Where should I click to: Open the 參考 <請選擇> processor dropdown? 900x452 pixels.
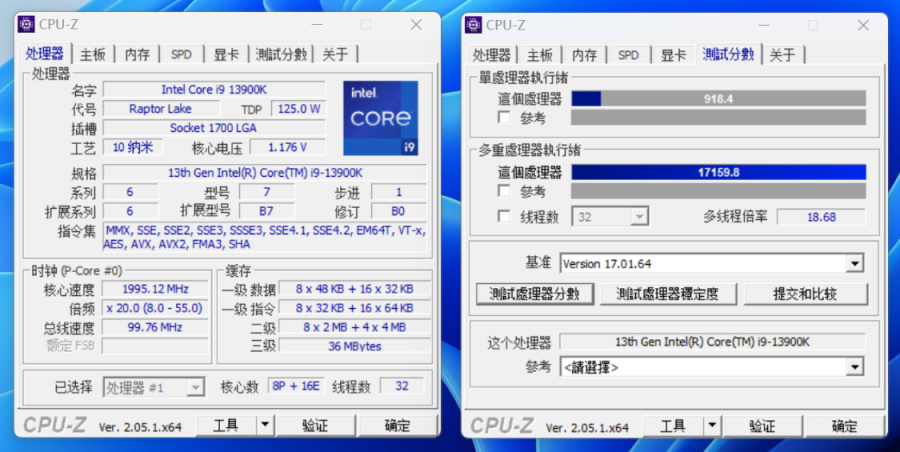711,367
